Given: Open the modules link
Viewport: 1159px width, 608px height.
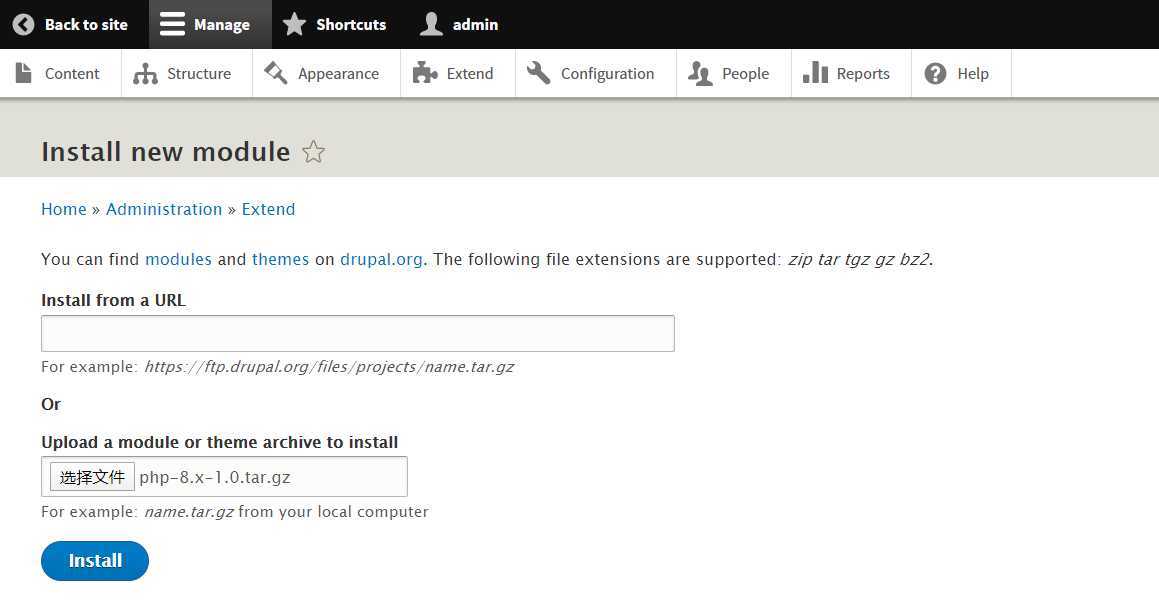Looking at the screenshot, I should tap(178, 259).
